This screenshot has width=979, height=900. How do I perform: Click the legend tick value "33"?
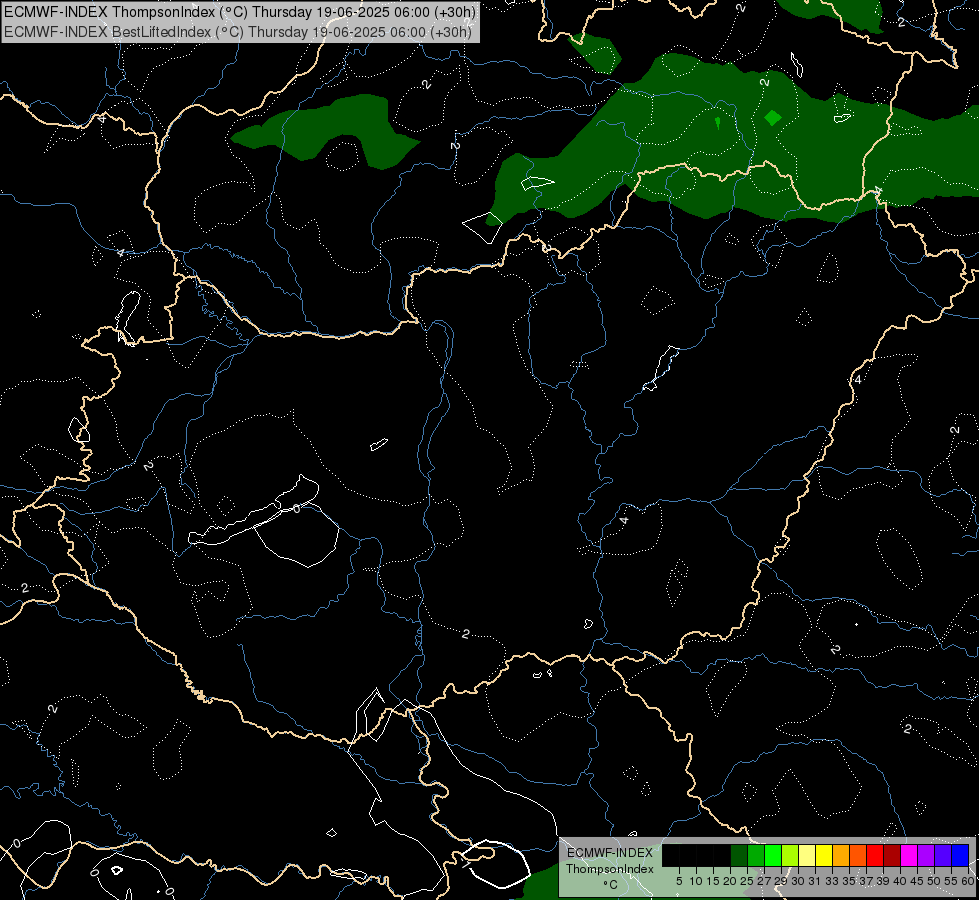click(x=832, y=881)
